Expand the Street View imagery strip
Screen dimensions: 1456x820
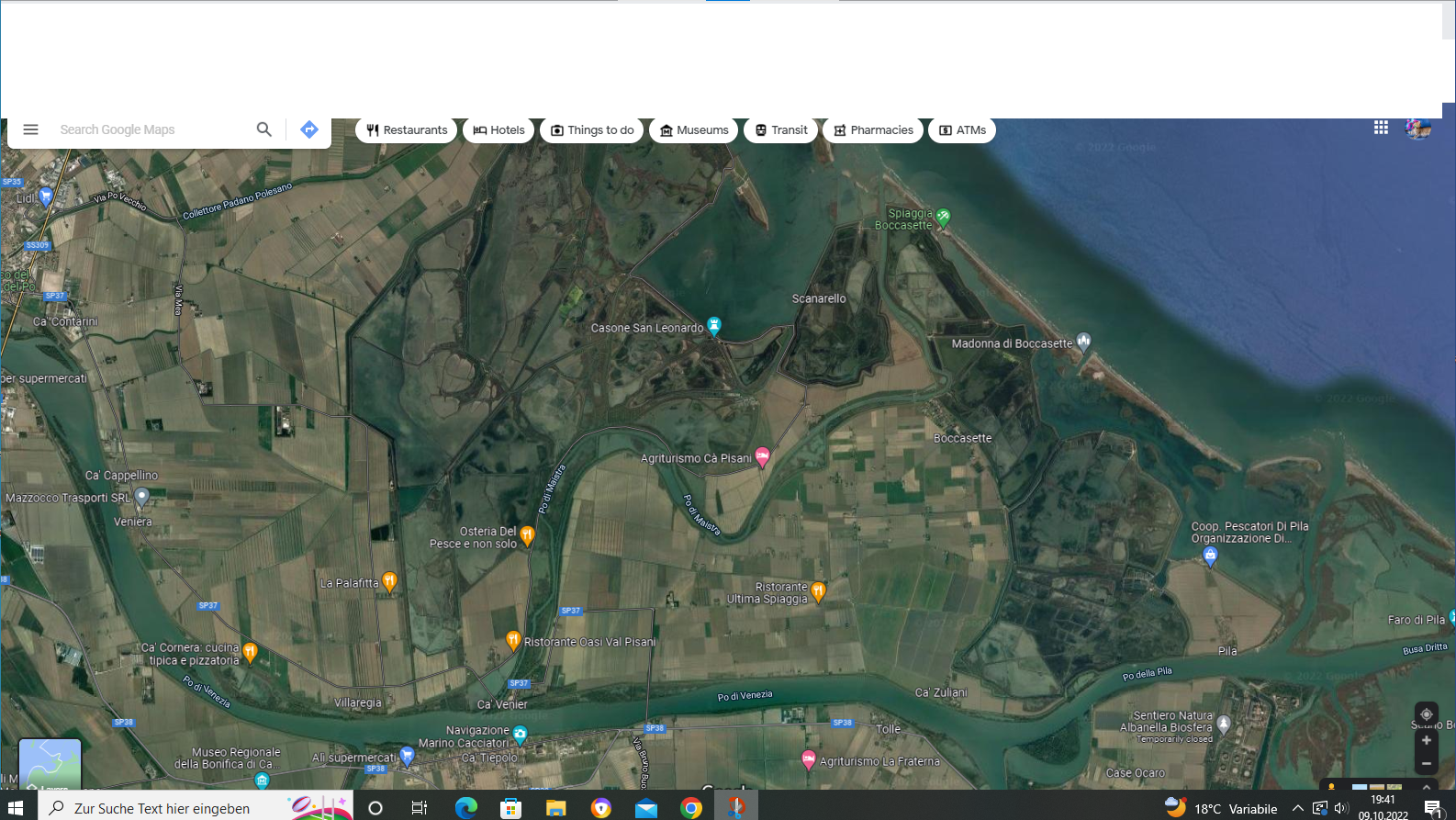[x=1426, y=787]
